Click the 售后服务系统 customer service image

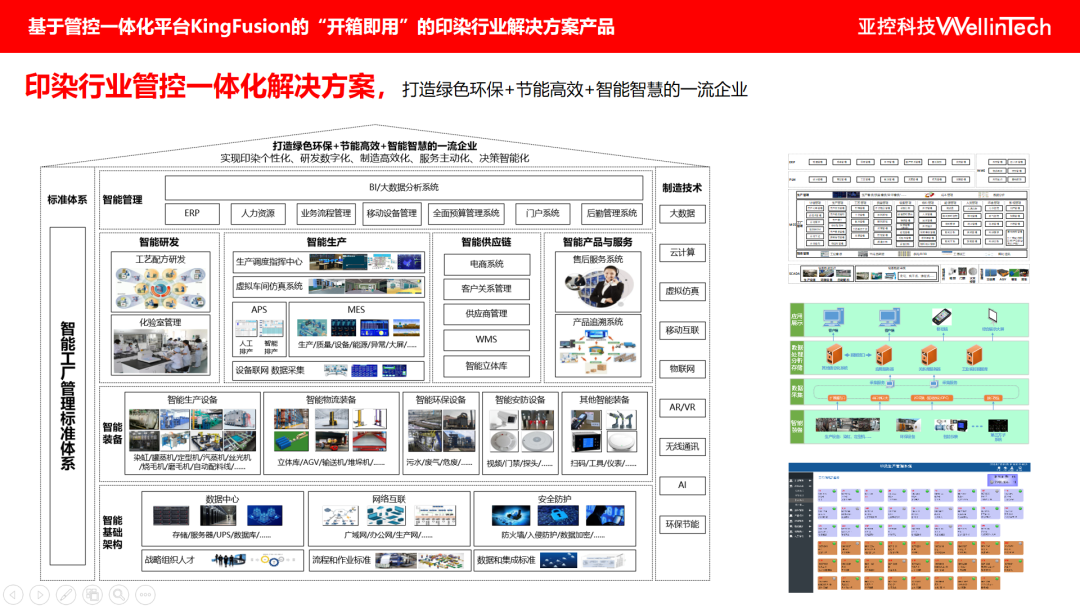[x=598, y=288]
